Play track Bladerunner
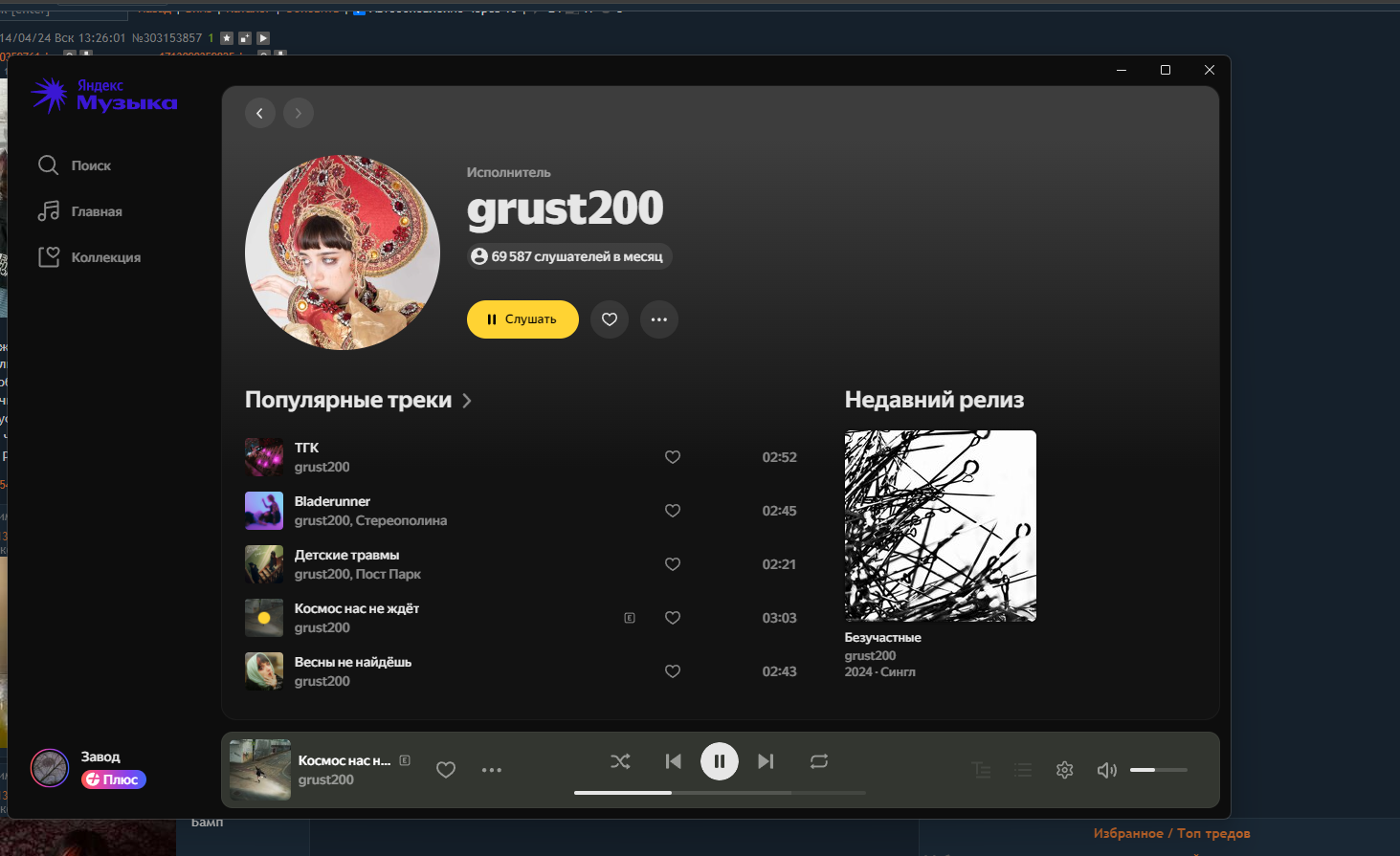Image resolution: width=1400 pixels, height=856 pixels. tap(332, 501)
